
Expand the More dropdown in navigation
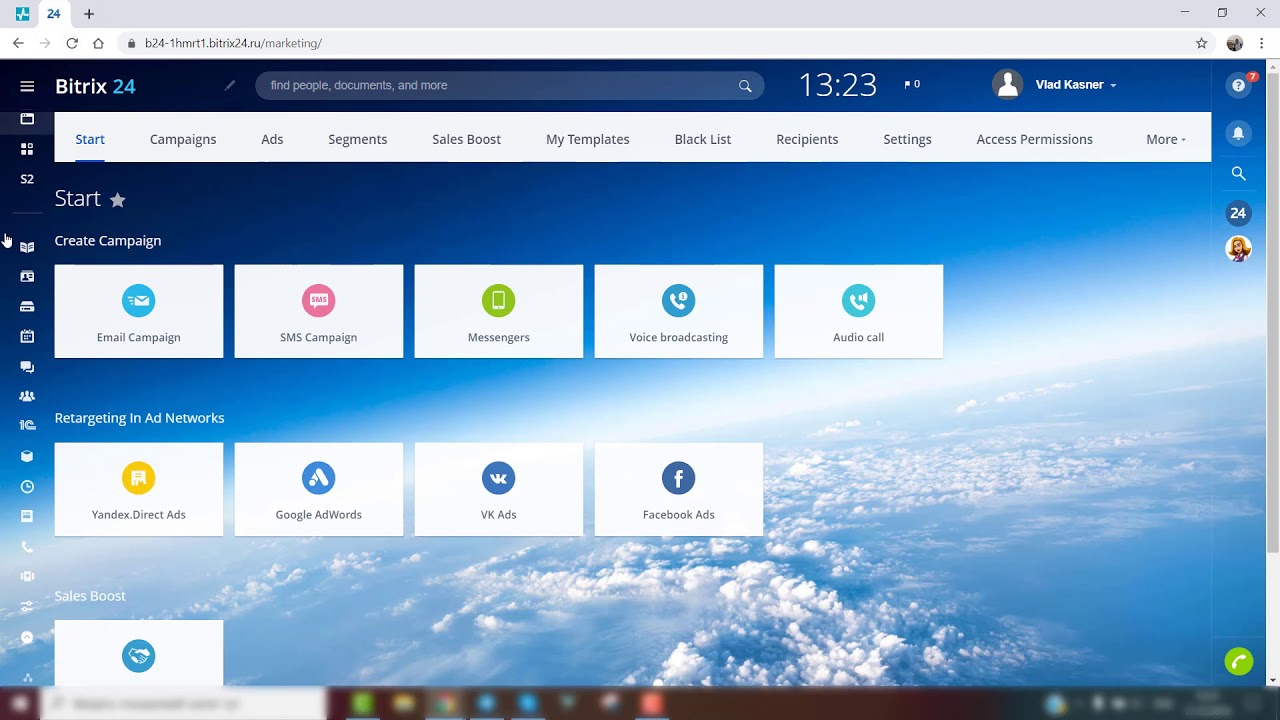point(1166,139)
